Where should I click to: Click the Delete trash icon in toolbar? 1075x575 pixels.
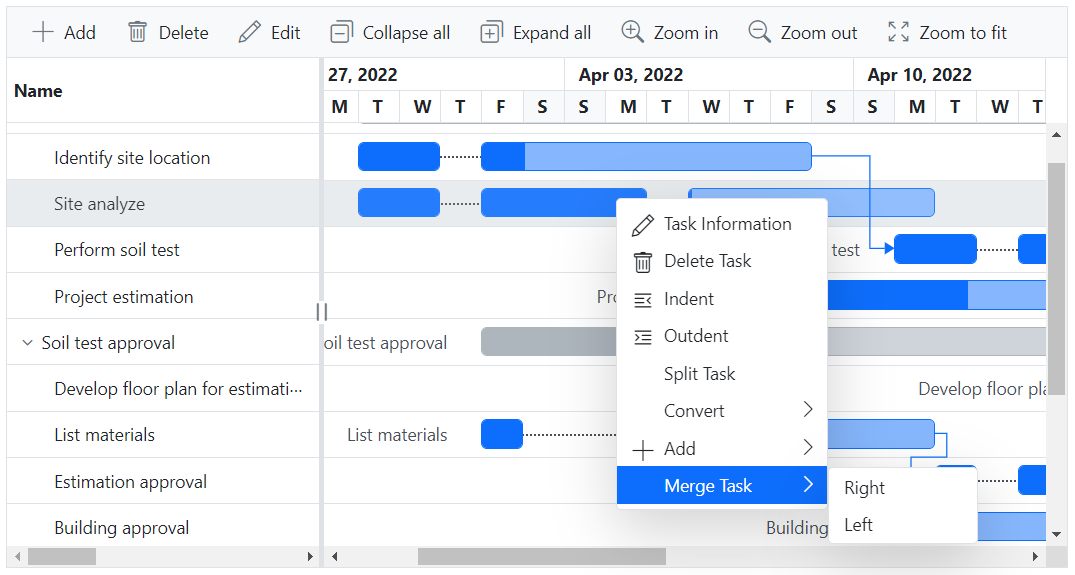[x=137, y=32]
